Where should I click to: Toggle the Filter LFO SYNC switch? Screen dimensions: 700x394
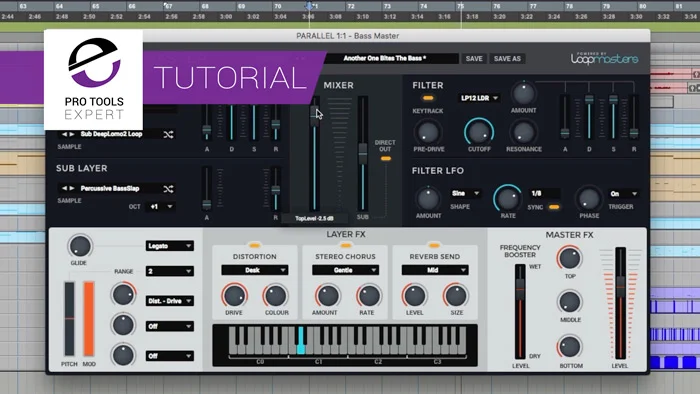tap(554, 207)
